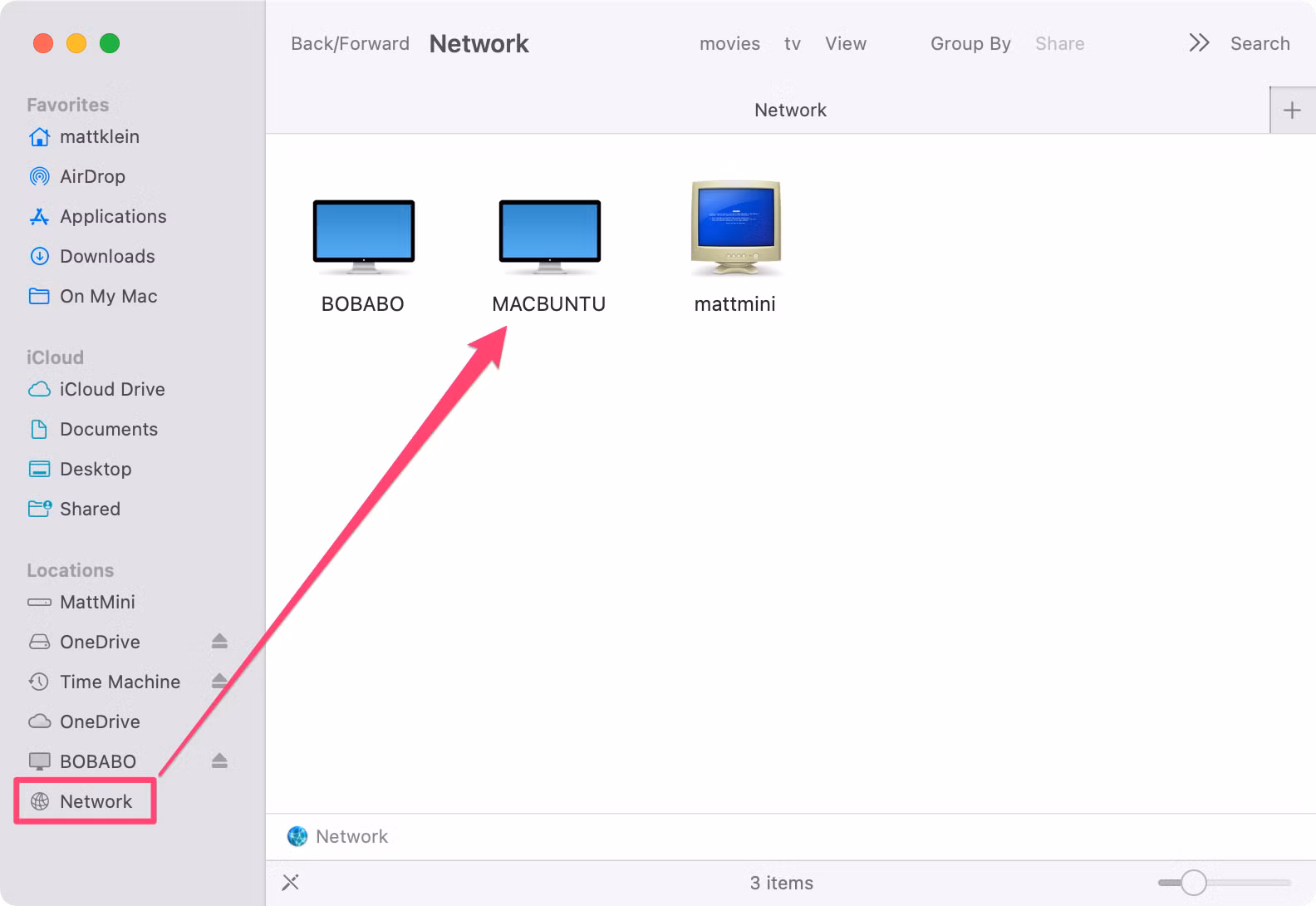Open the MACBUNTU network computer icon
Image resolution: width=1316 pixels, height=906 pixels.
pyautogui.click(x=549, y=237)
